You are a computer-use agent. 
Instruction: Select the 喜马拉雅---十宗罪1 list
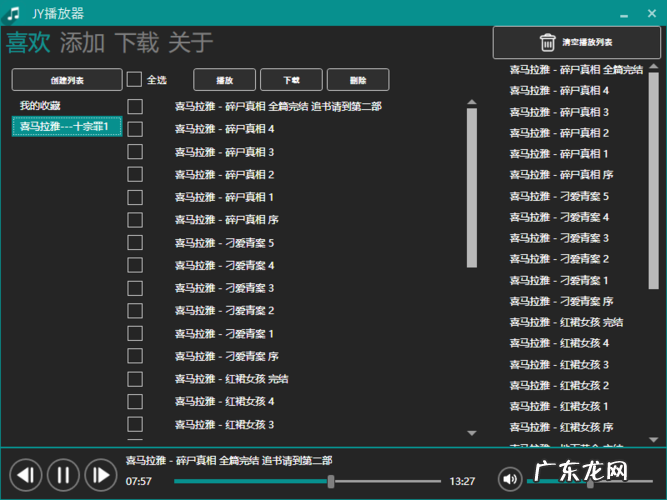pos(67,126)
